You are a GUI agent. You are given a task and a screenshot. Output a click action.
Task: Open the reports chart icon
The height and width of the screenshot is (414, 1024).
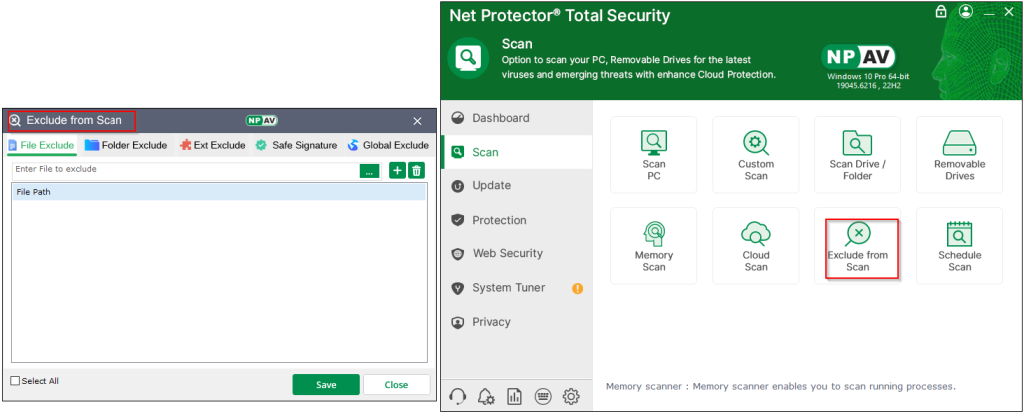point(515,396)
